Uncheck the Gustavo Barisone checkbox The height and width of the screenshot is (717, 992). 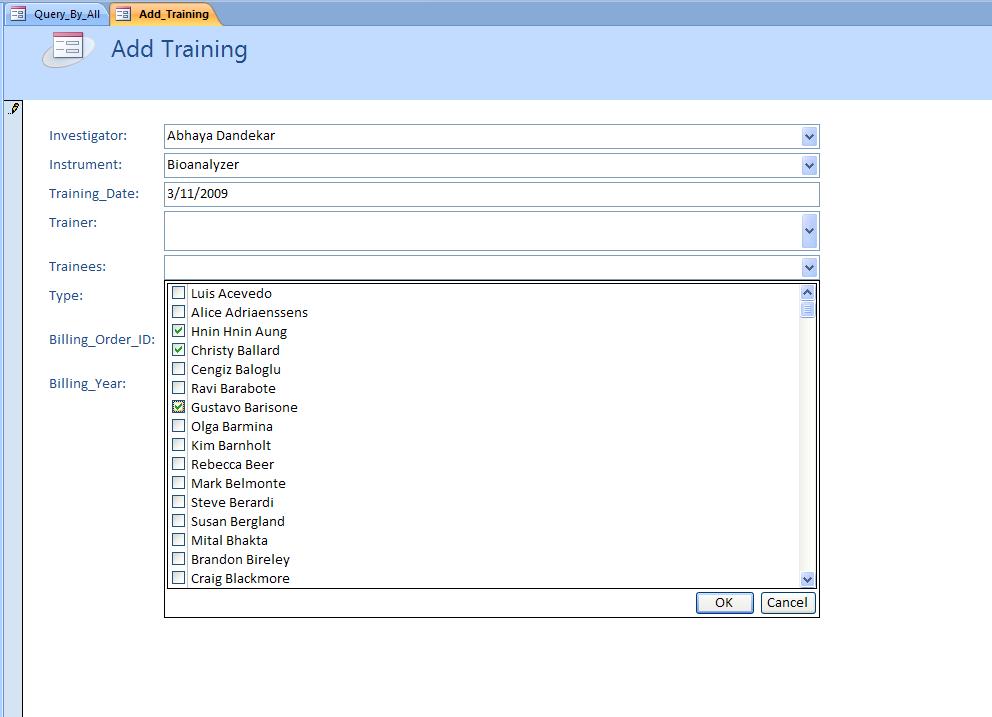pyautogui.click(x=179, y=406)
